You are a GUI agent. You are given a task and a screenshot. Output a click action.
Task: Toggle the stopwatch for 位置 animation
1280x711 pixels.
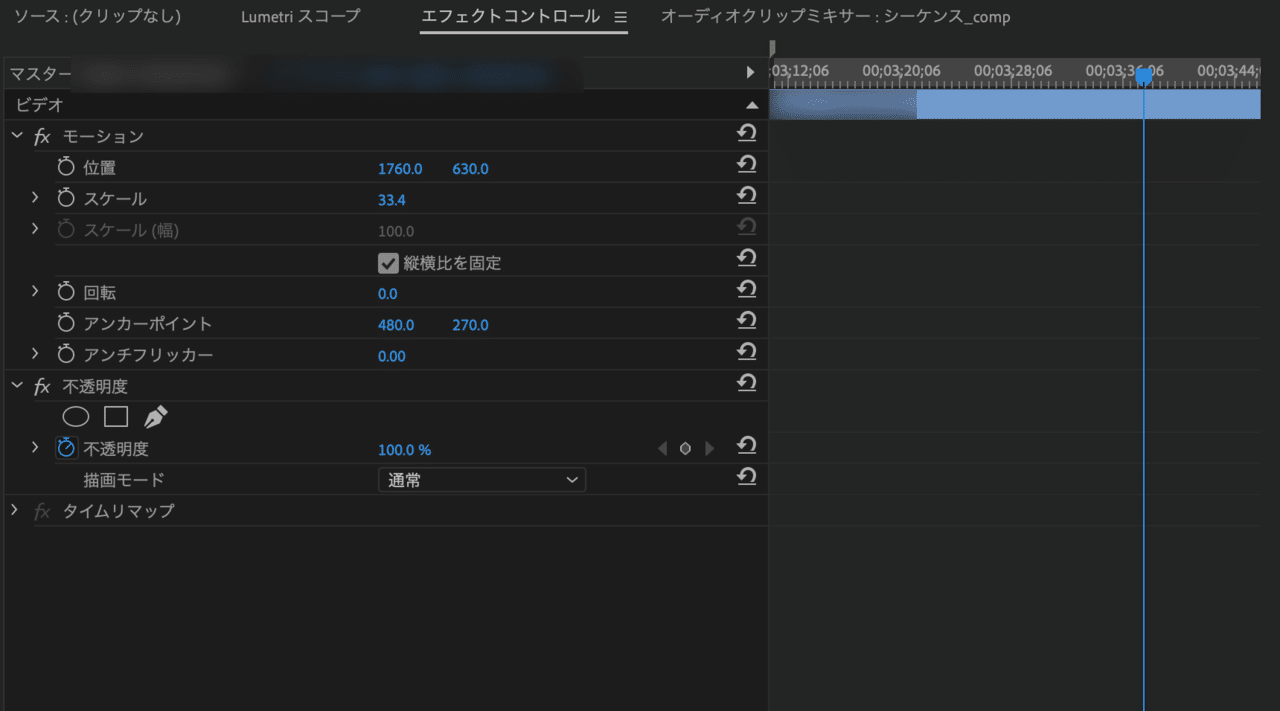click(x=65, y=167)
